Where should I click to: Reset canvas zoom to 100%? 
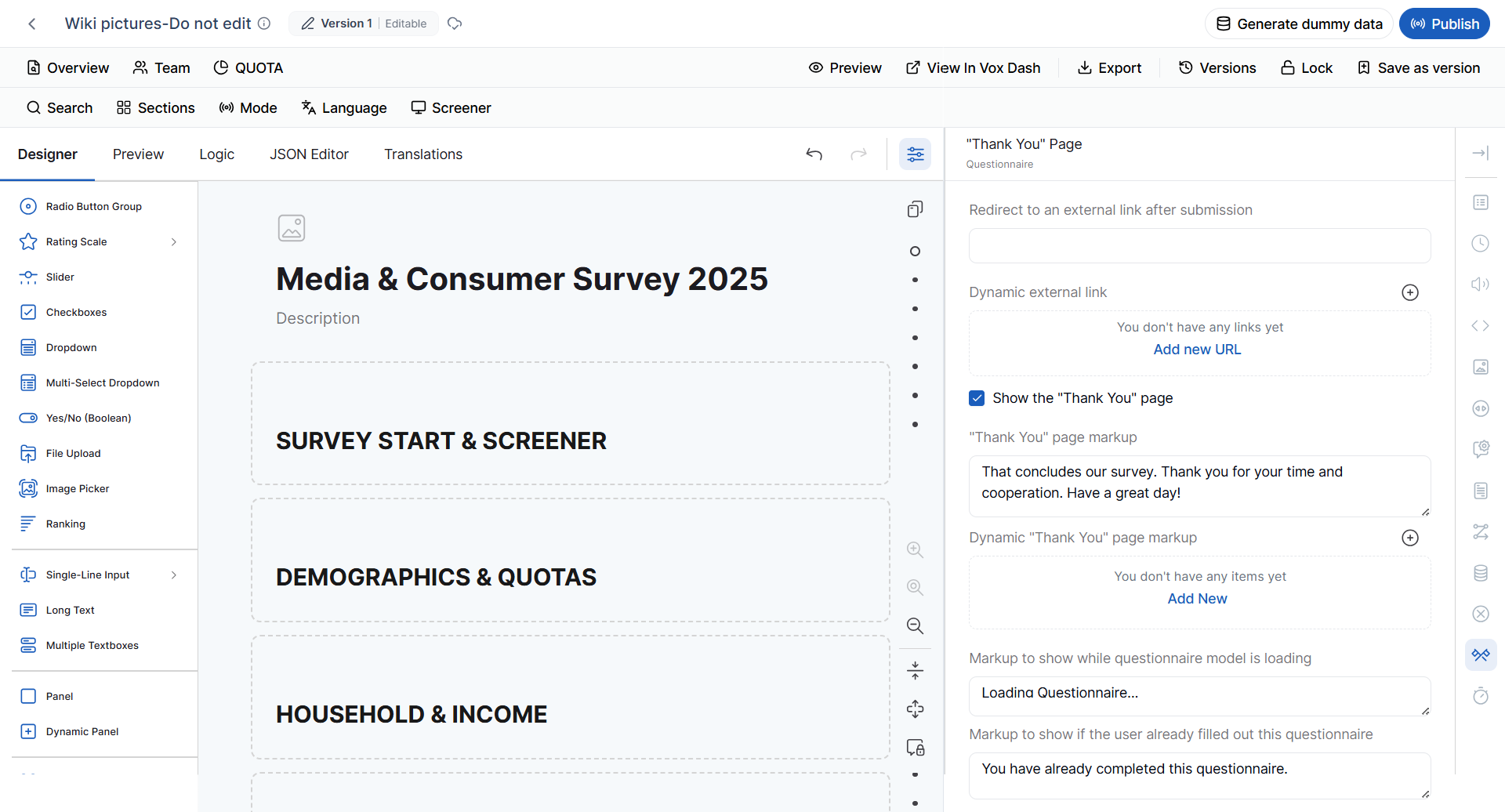tap(915, 588)
